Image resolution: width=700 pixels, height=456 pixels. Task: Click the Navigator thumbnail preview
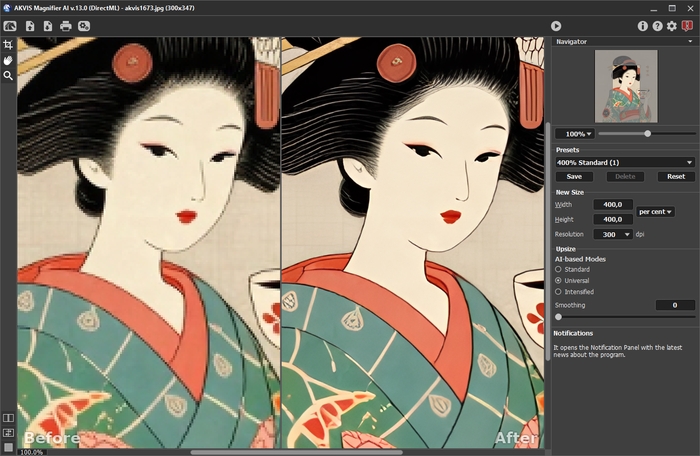[x=626, y=86]
